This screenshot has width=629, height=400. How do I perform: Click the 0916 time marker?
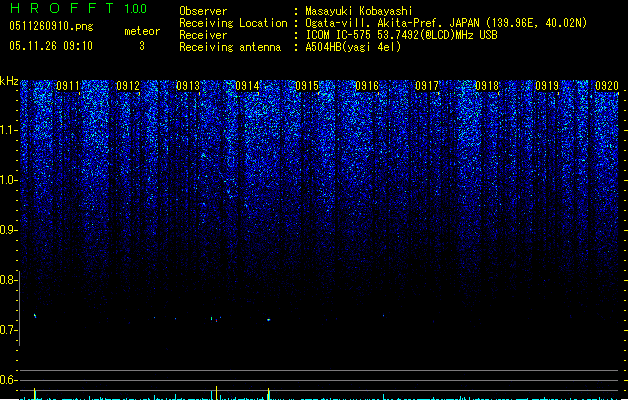click(x=367, y=86)
